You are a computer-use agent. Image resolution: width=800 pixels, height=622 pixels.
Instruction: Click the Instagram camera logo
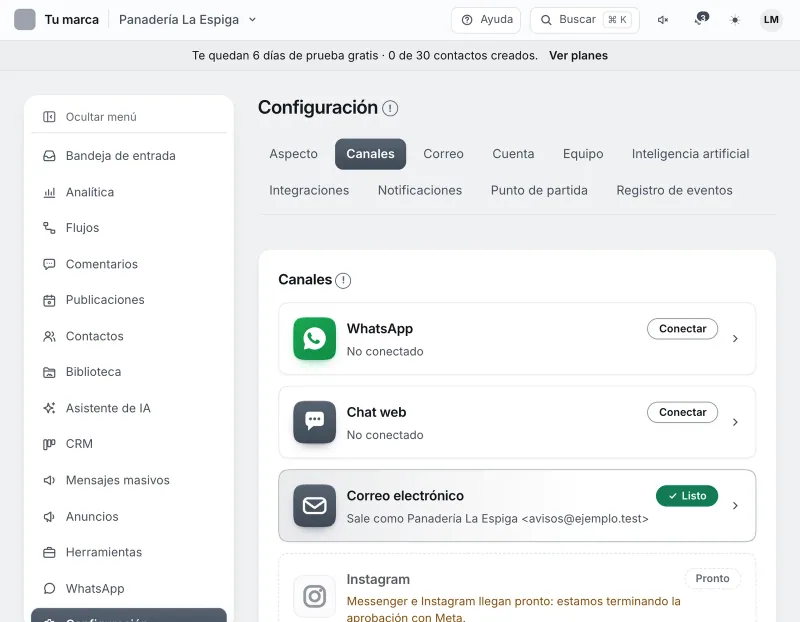[315, 596]
